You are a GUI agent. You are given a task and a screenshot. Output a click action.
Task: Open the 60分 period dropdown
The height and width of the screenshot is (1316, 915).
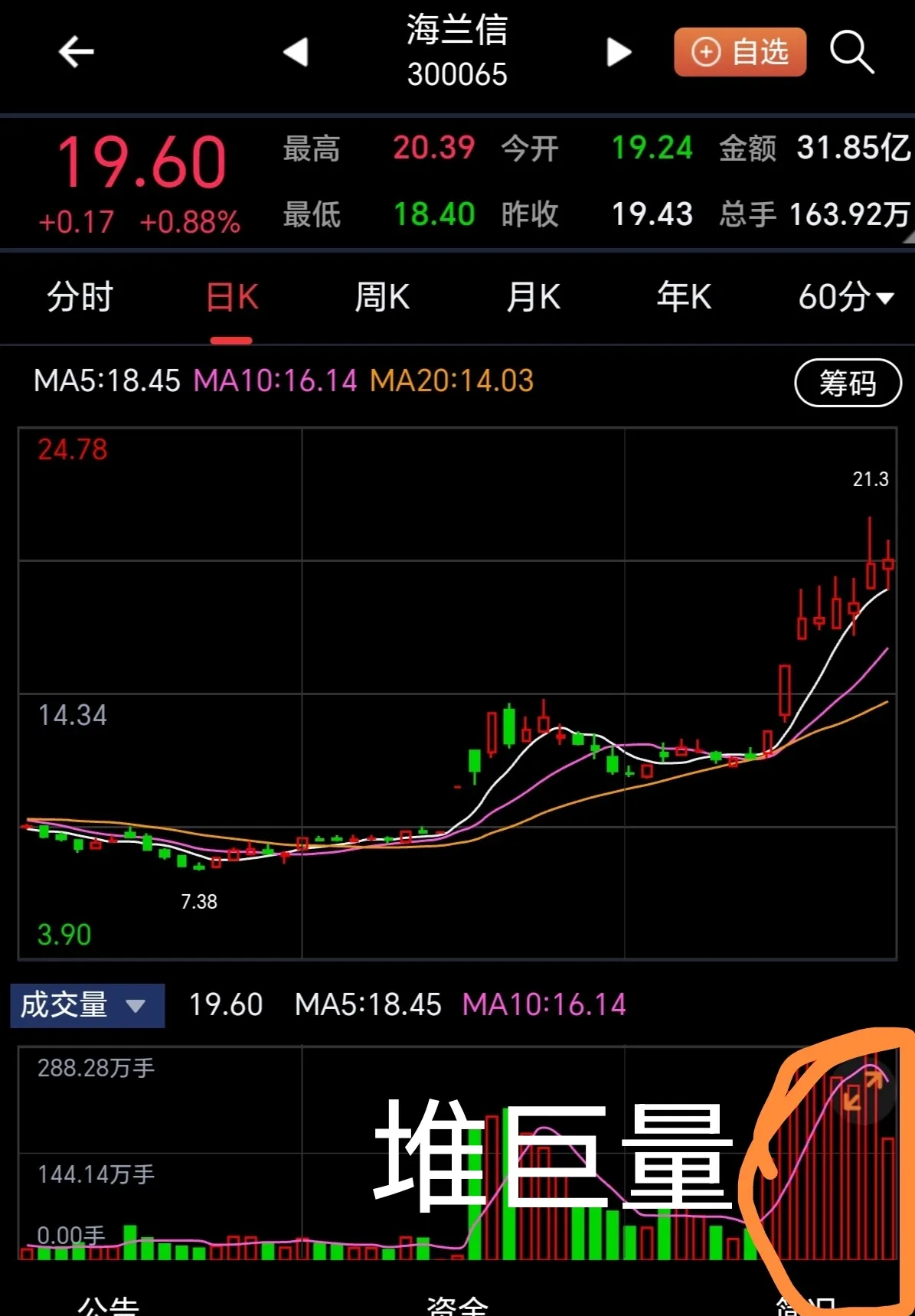[846, 297]
